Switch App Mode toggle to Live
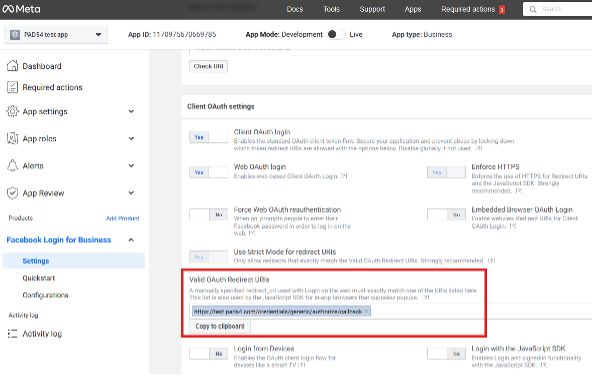The width and height of the screenshot is (592, 376). pyautogui.click(x=336, y=34)
